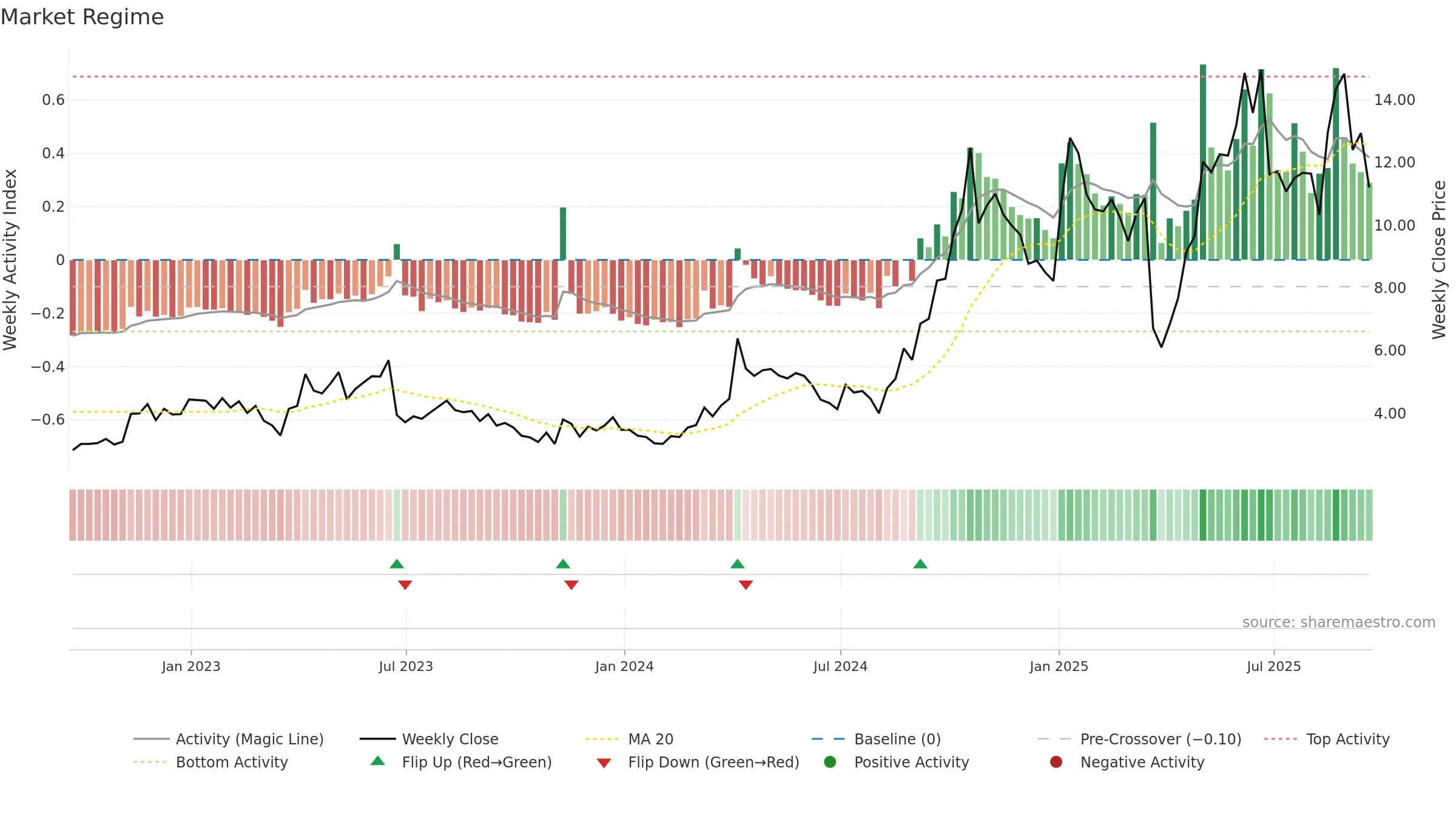Image resolution: width=1456 pixels, height=819 pixels.
Task: Click the flip-up green triangle after Jul 2024
Action: (x=920, y=564)
